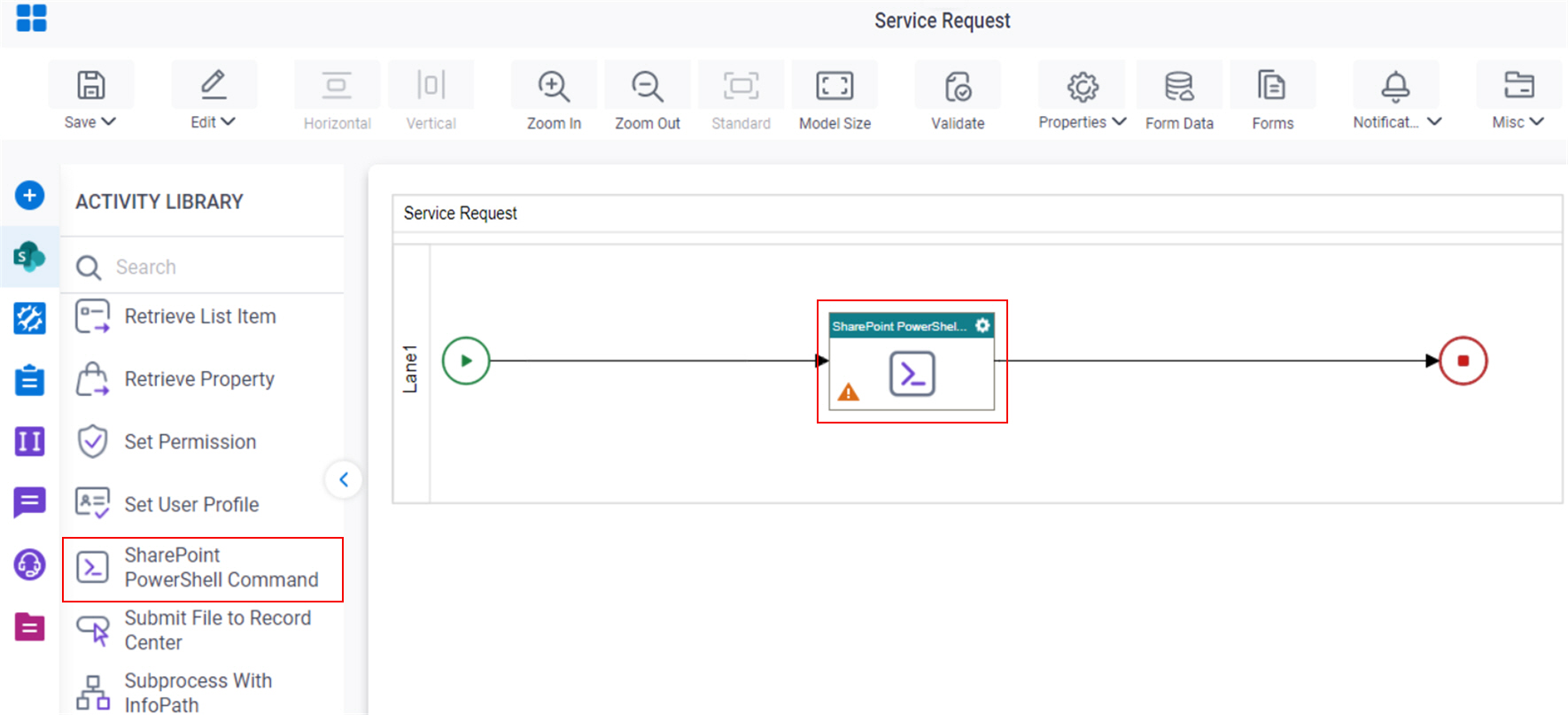Click the blue plus sidebar icon
This screenshot has width=1568, height=715.
(x=29, y=195)
